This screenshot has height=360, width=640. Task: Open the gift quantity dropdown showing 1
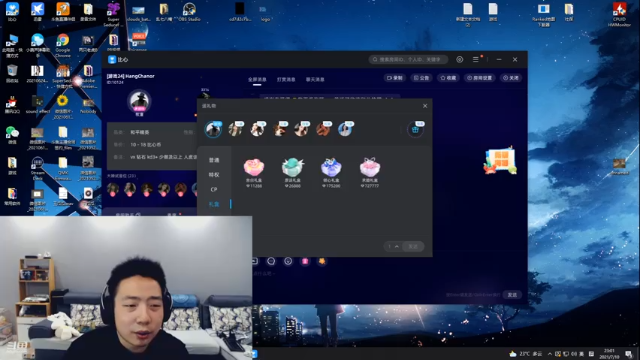point(393,247)
